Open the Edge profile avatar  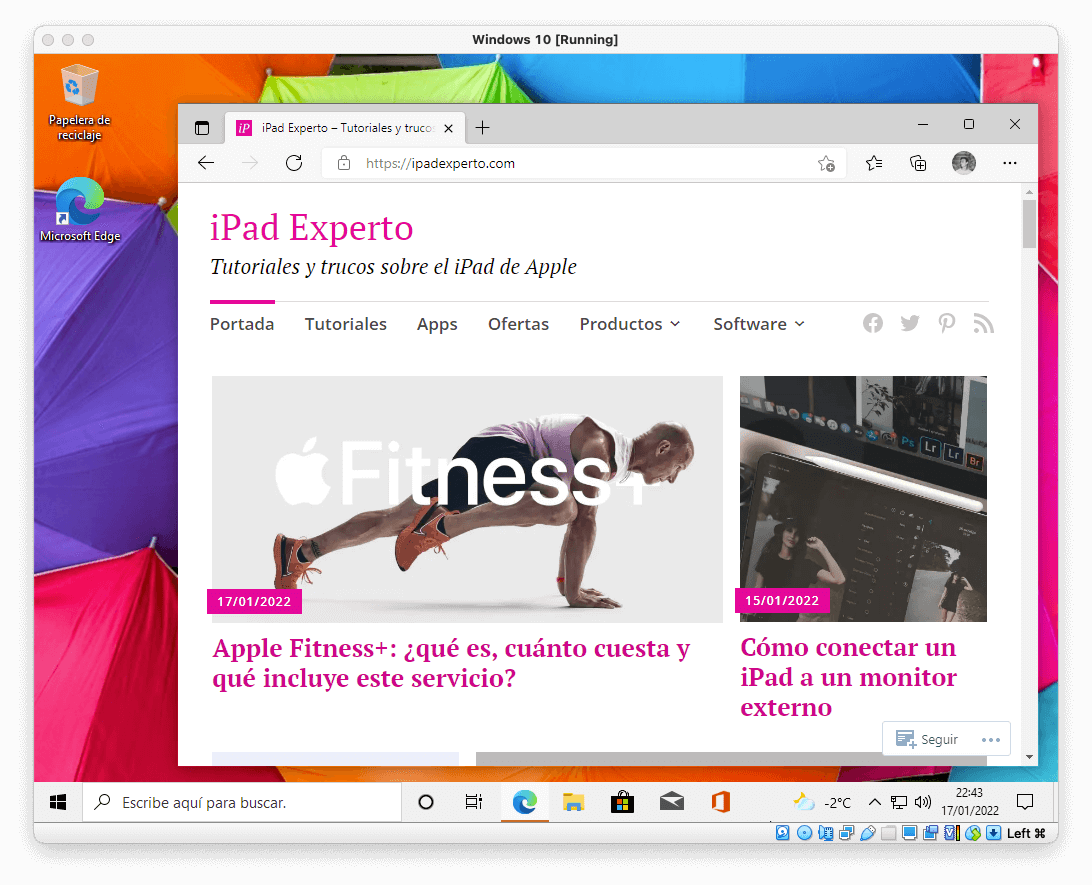tap(963, 163)
